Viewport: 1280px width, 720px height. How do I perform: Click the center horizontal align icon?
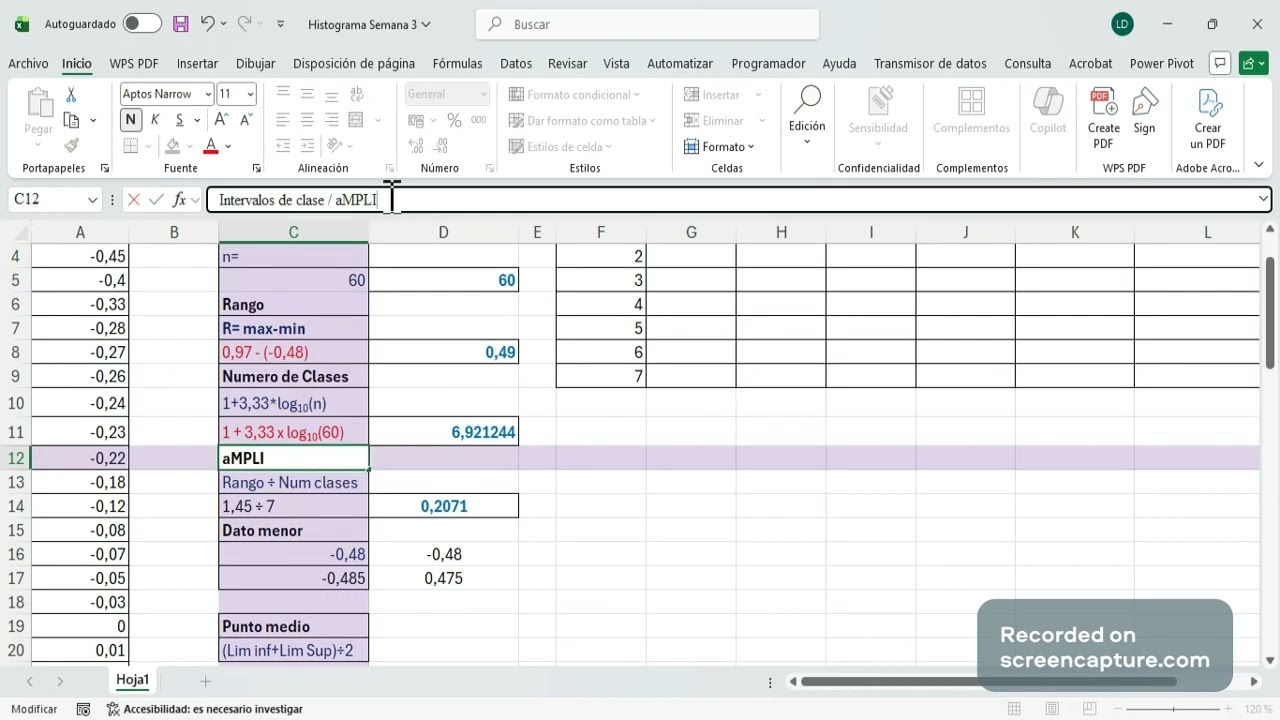[x=307, y=120]
